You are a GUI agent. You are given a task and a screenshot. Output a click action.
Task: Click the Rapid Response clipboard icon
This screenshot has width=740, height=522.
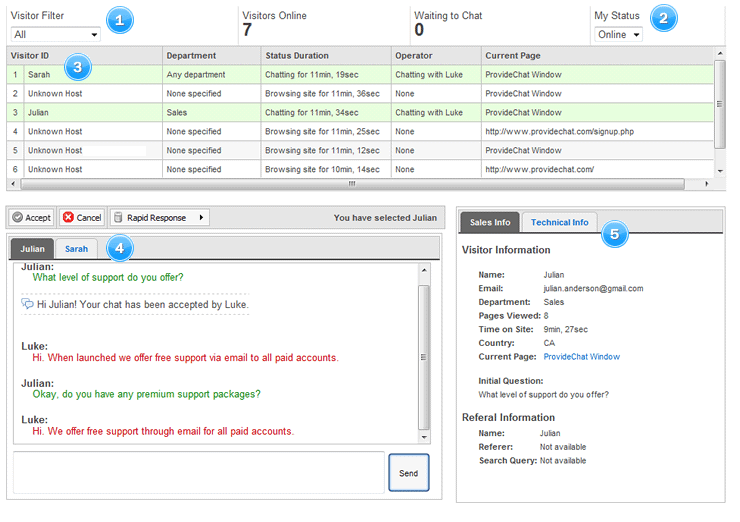[x=117, y=217]
